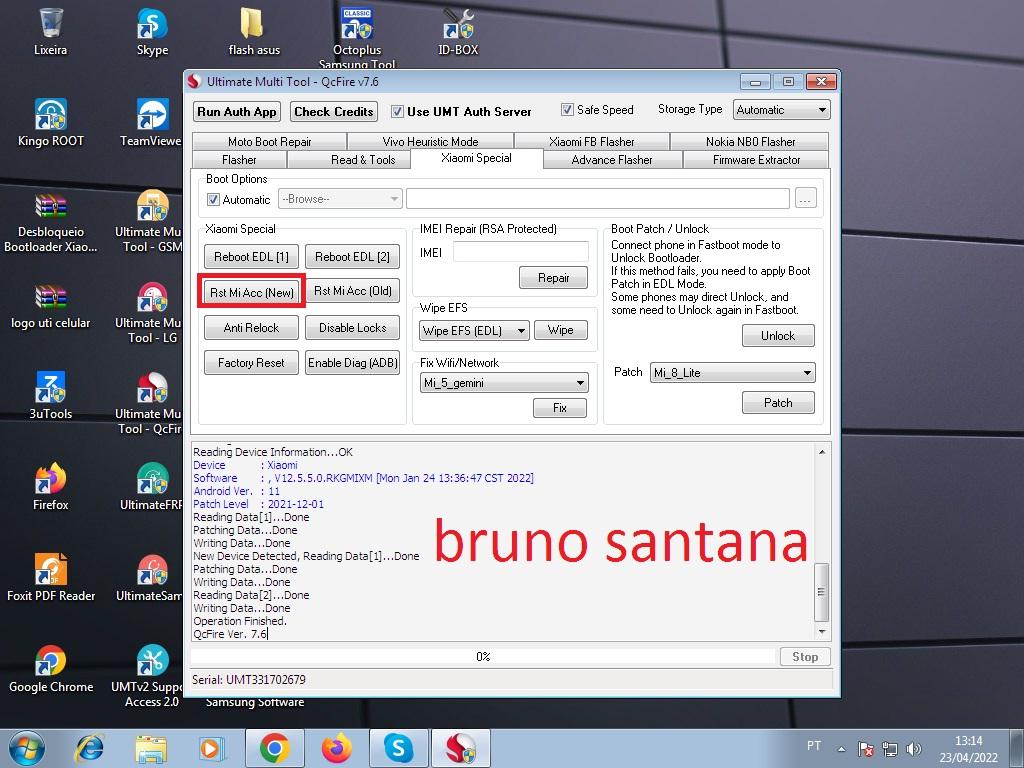Open logo uti celular archive
Image resolution: width=1024 pixels, height=768 pixels.
click(x=50, y=307)
